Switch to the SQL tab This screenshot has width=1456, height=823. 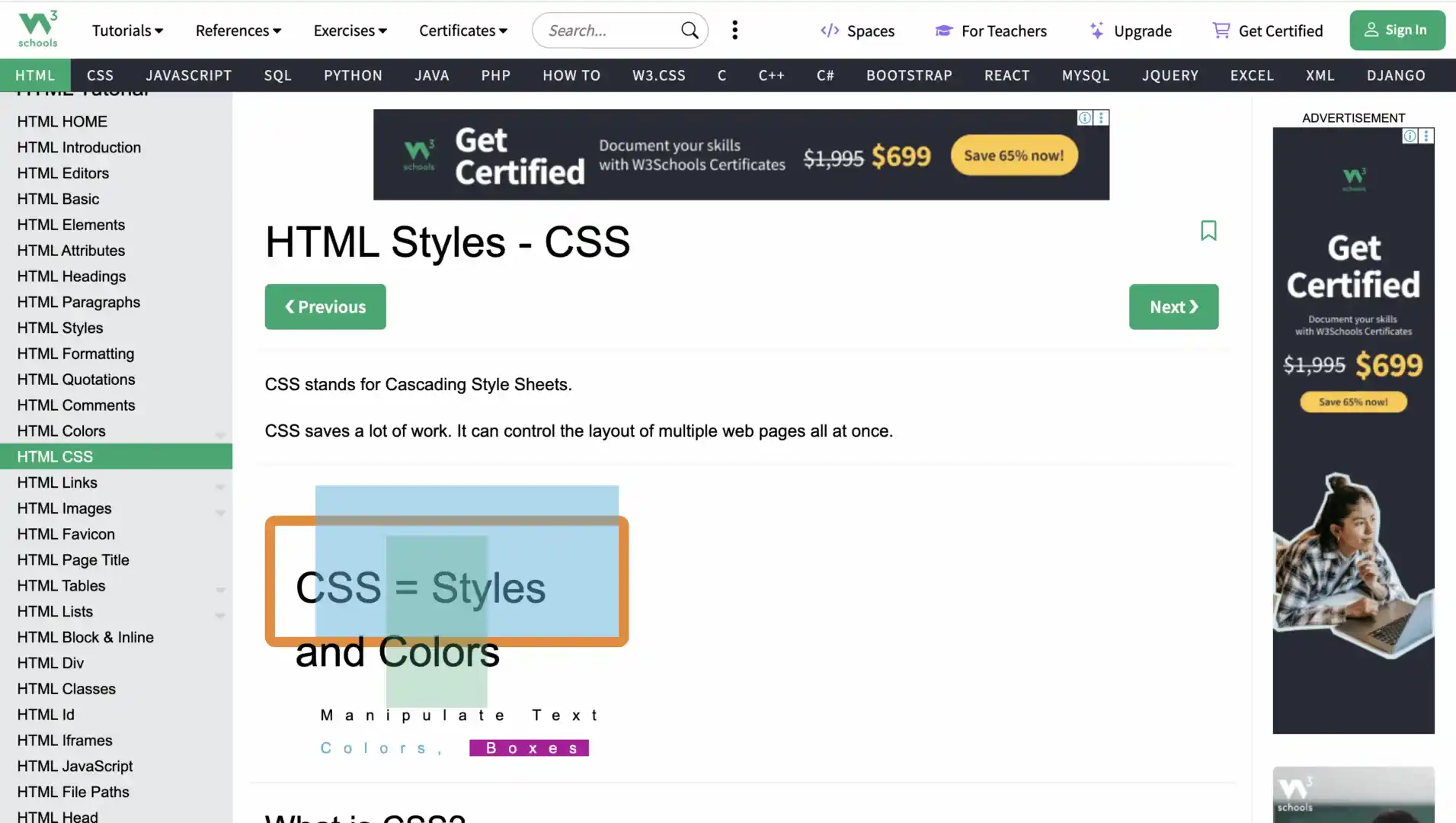pyautogui.click(x=278, y=75)
